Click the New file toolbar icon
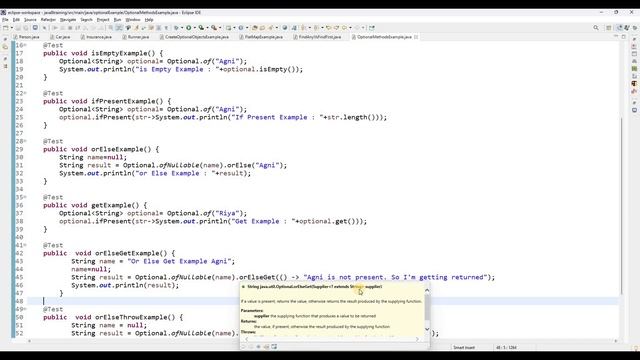This screenshot has height=360, width=640. (6, 28)
